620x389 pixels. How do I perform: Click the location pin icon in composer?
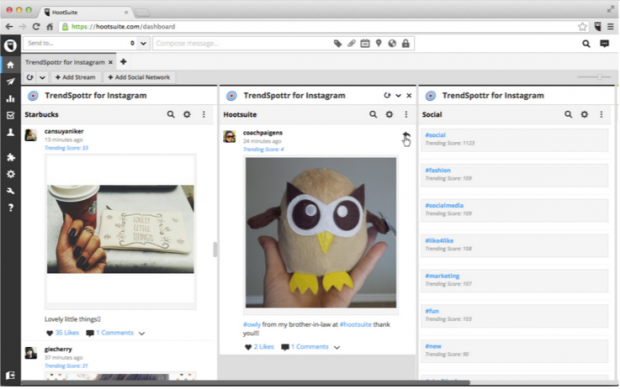coord(379,43)
